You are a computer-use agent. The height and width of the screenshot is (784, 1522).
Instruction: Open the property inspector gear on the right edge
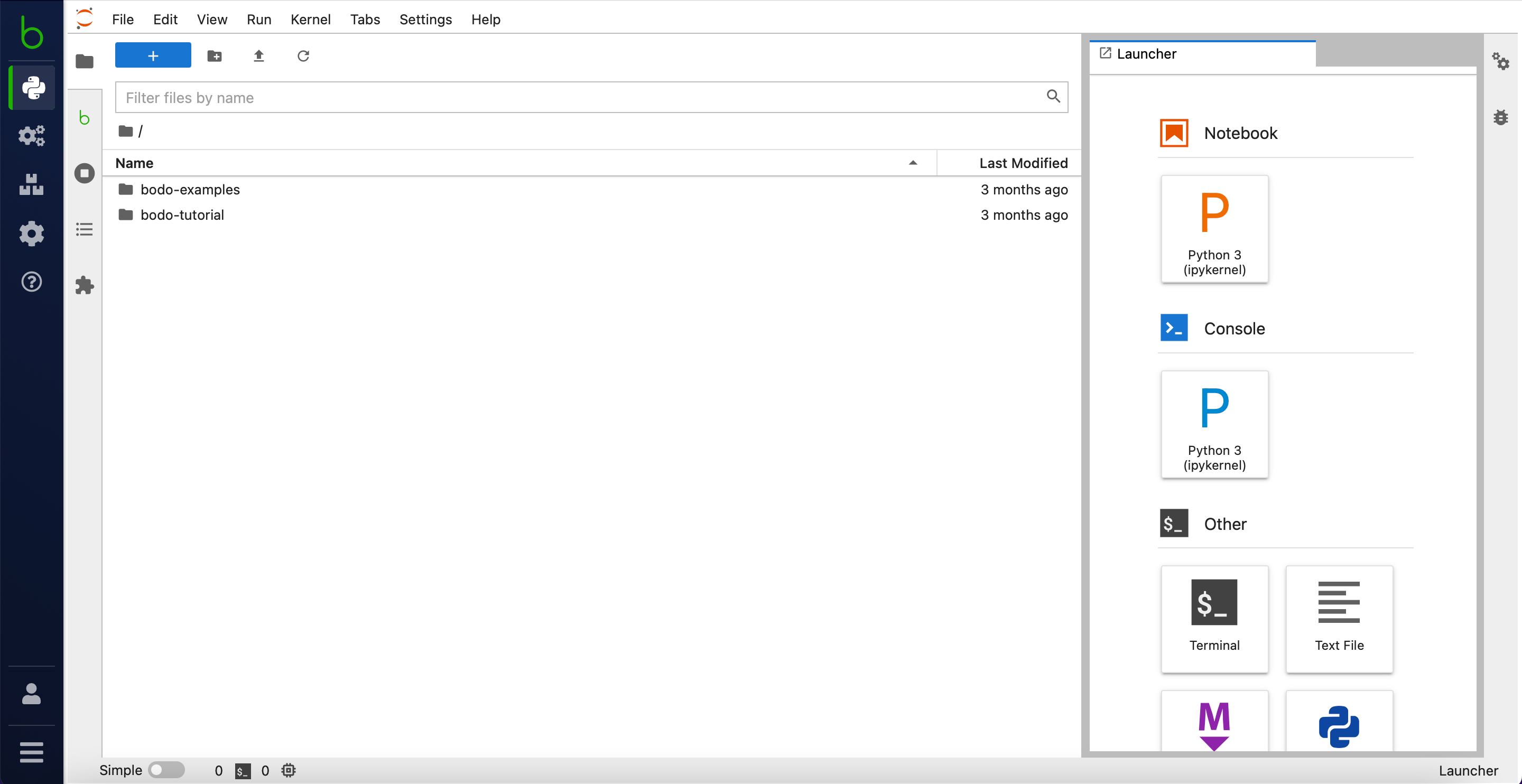coord(1501,62)
